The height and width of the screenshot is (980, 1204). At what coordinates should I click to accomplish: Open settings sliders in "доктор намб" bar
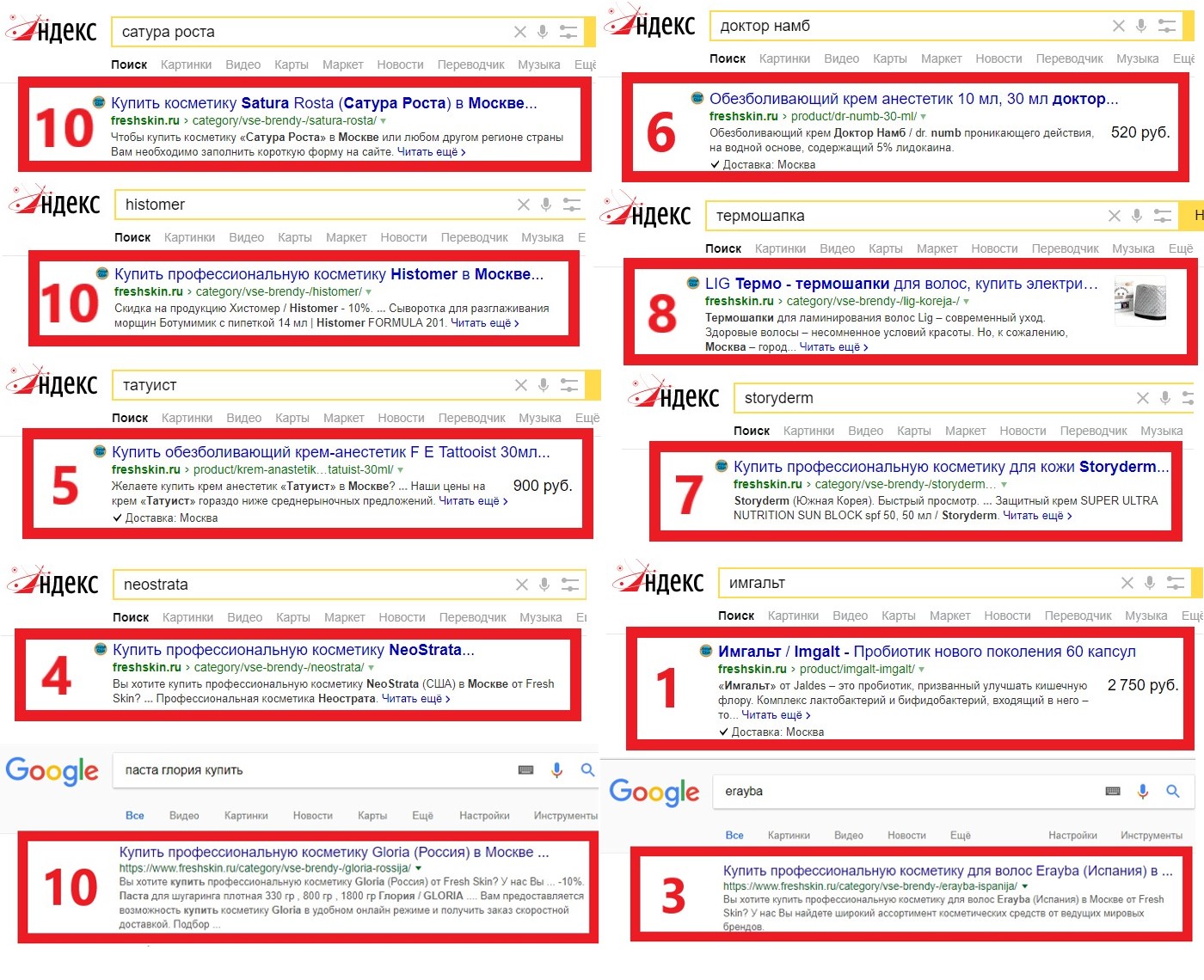click(x=1167, y=26)
